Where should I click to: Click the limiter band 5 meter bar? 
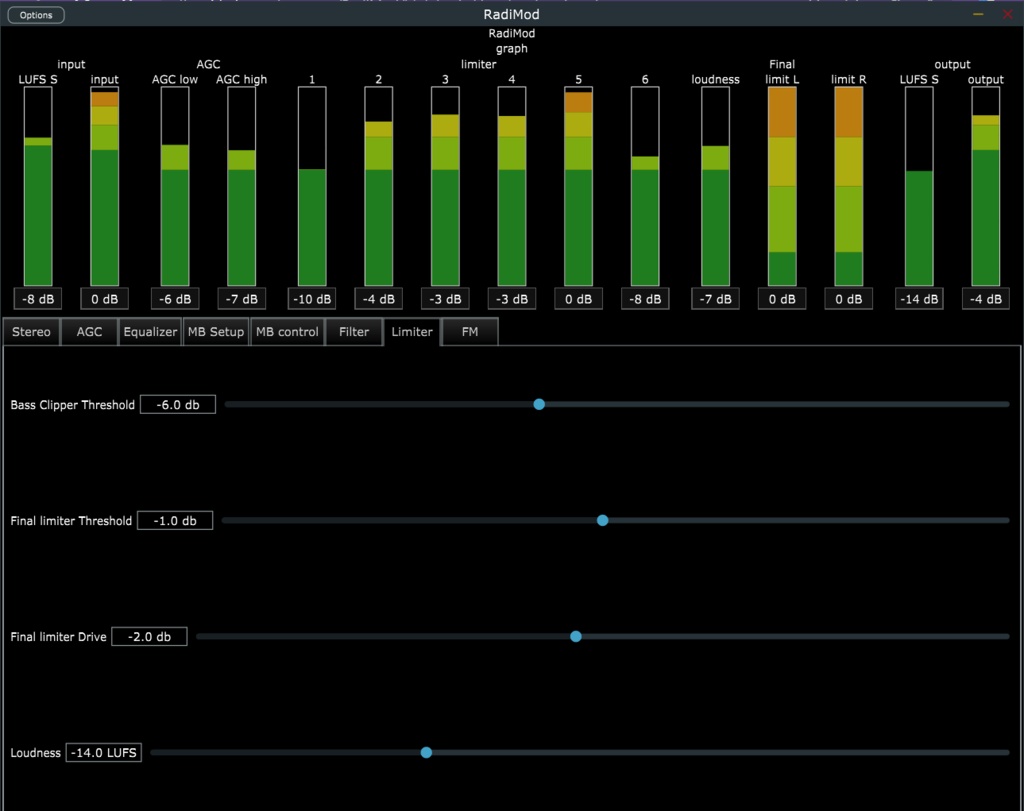[579, 186]
